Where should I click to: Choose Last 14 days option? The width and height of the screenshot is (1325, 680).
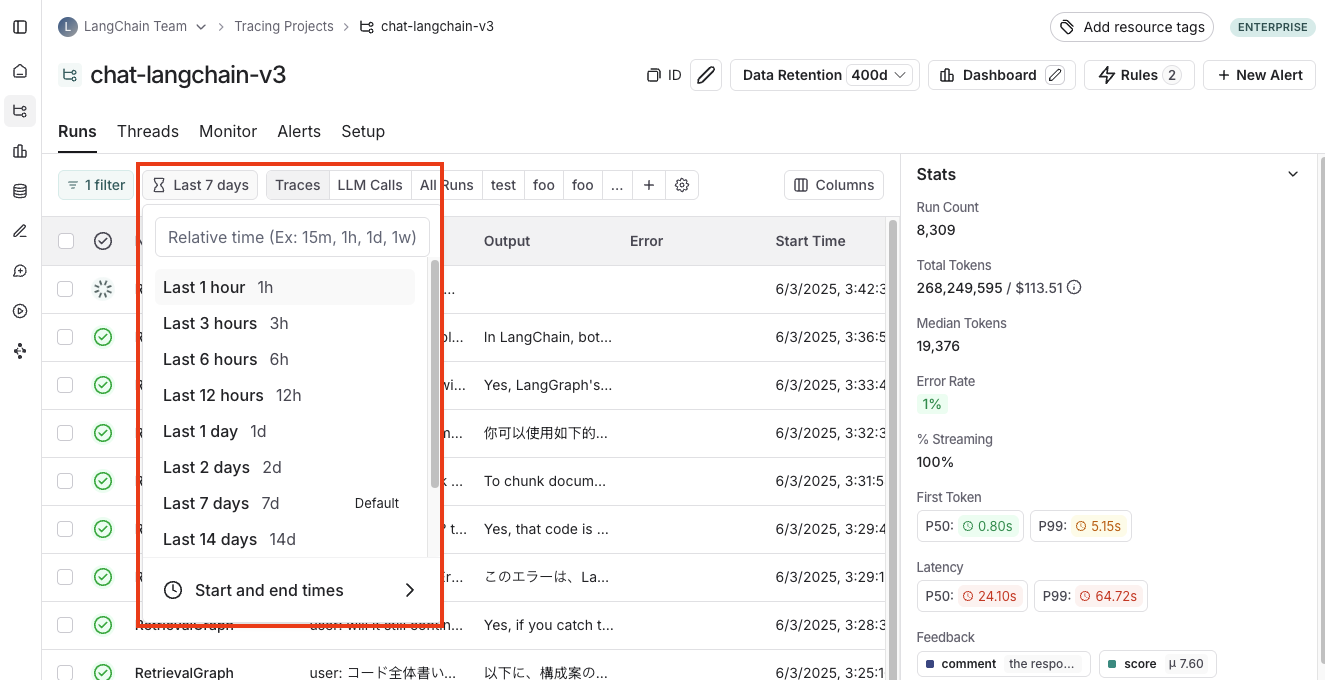click(x=284, y=539)
